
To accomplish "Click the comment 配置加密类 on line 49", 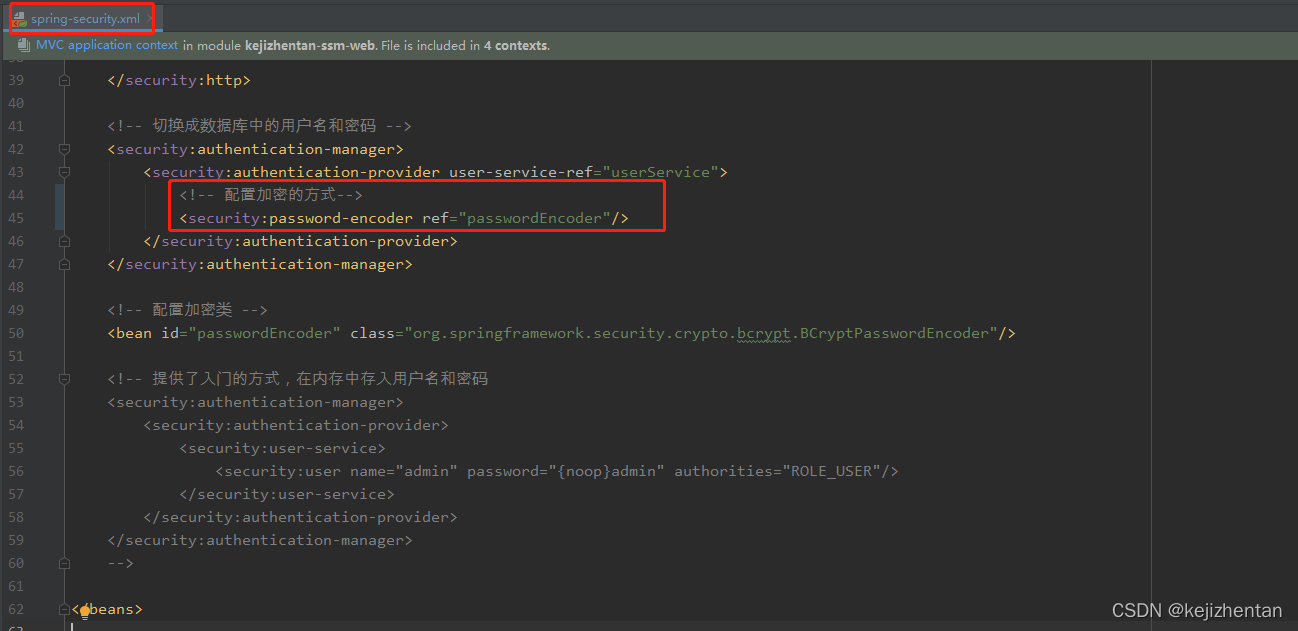I will coord(188,310).
